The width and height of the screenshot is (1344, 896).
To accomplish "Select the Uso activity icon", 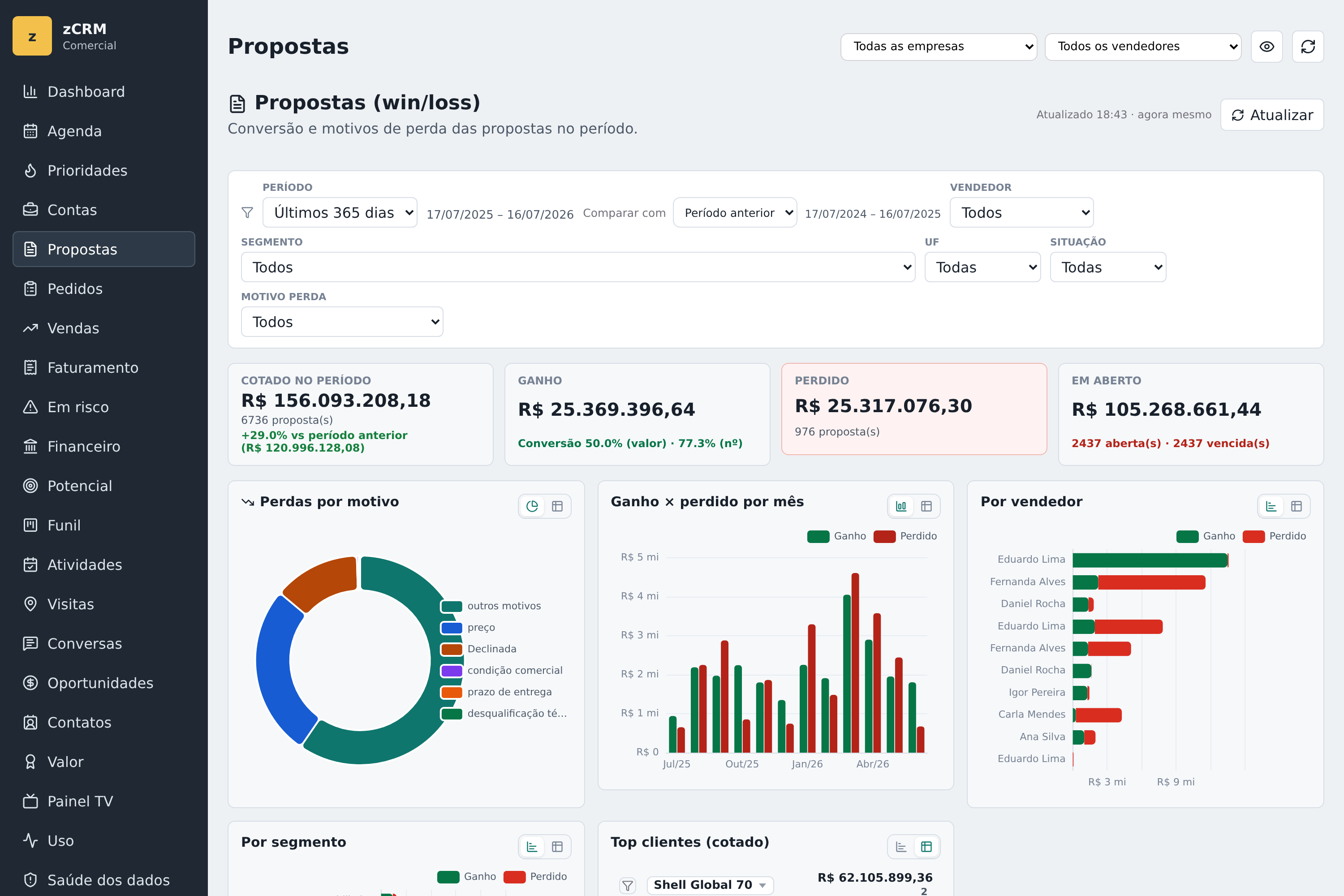I will [30, 840].
